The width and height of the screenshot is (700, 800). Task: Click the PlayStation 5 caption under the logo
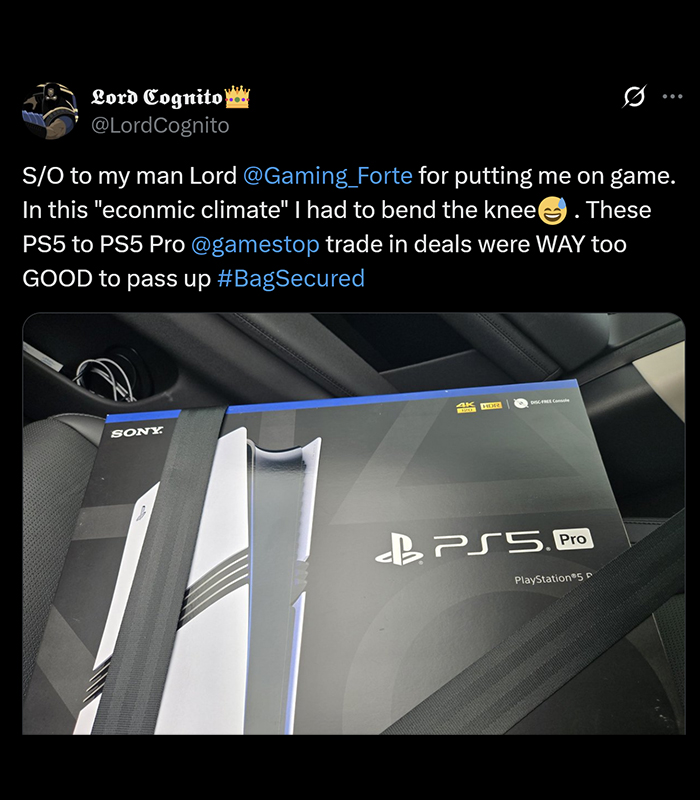553,578
